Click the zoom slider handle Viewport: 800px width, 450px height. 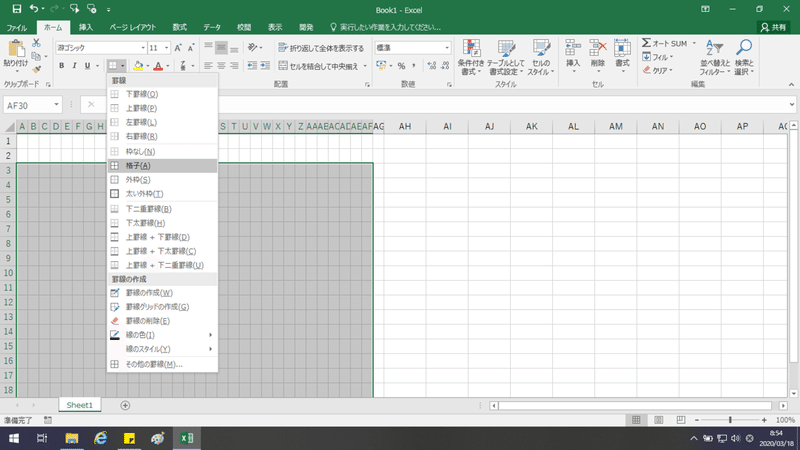point(730,420)
